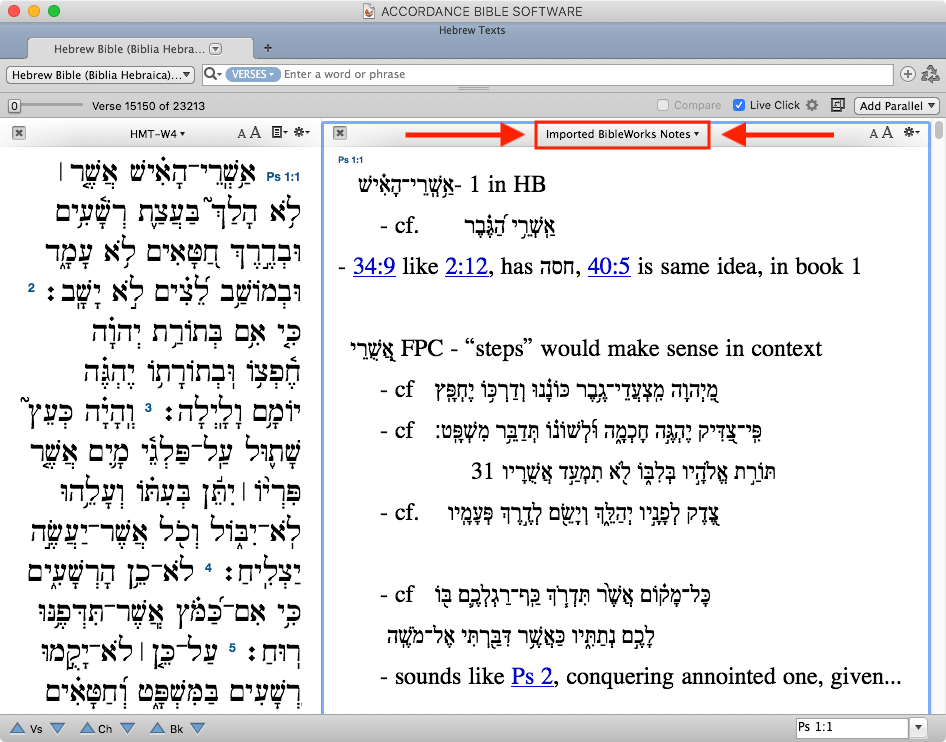Increase text size in HMT-W4 pane
This screenshot has width=946, height=742.
point(255,133)
